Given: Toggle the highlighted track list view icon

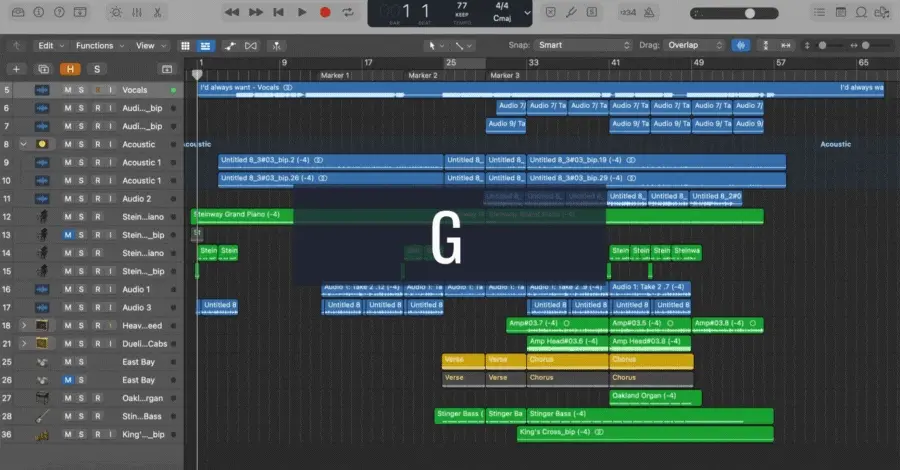Looking at the screenshot, I should [x=205, y=46].
